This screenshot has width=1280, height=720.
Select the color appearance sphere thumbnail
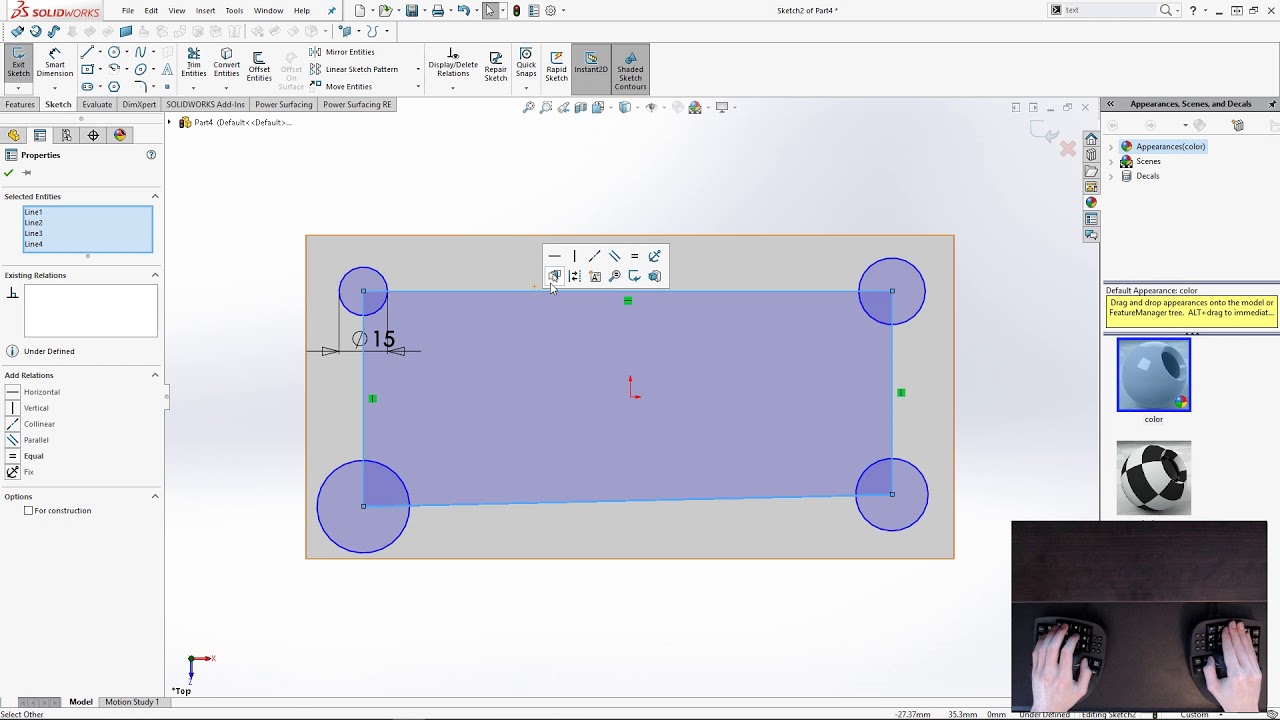click(x=1154, y=375)
